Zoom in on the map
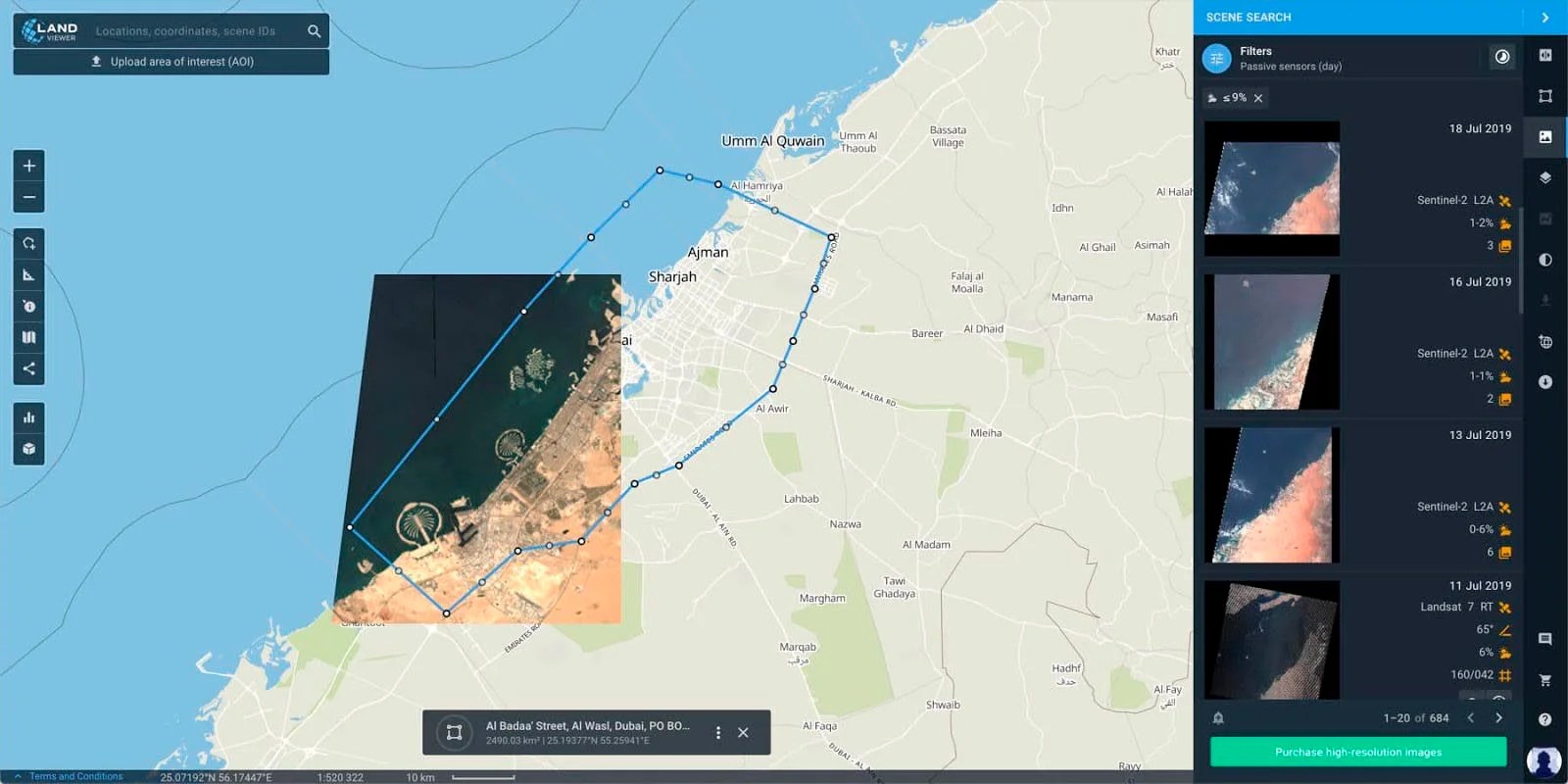The height and width of the screenshot is (784, 1568). (x=29, y=166)
